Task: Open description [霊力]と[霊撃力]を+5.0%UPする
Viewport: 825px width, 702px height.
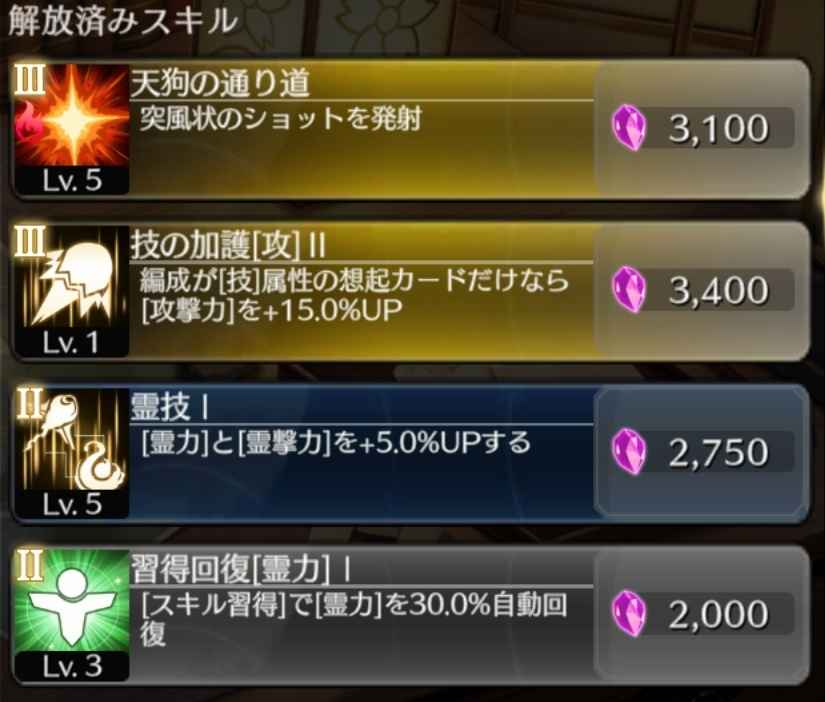Action: [x=336, y=443]
